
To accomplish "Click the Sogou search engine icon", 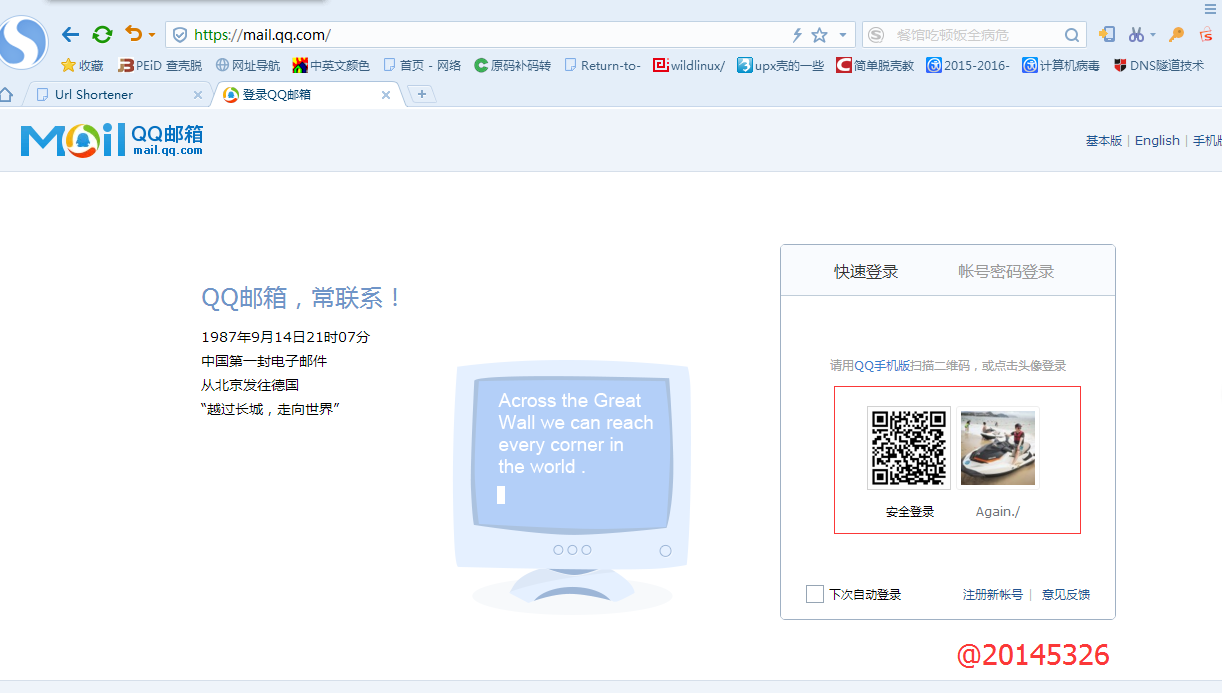I will coord(876,35).
